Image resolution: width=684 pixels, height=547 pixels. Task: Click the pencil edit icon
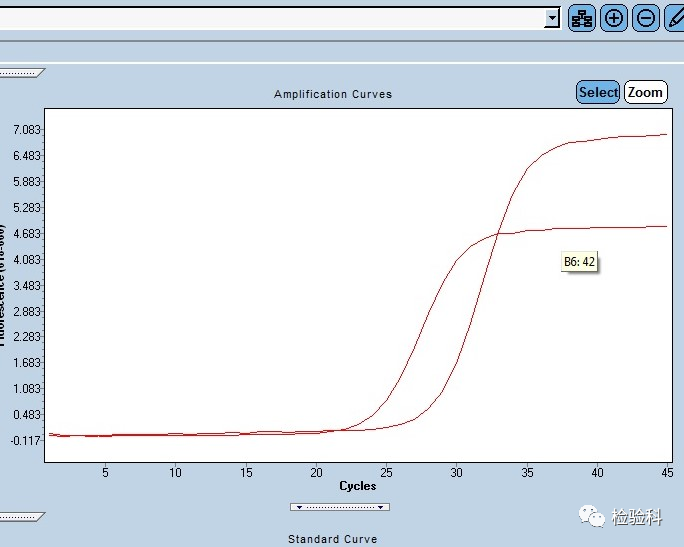tap(674, 18)
